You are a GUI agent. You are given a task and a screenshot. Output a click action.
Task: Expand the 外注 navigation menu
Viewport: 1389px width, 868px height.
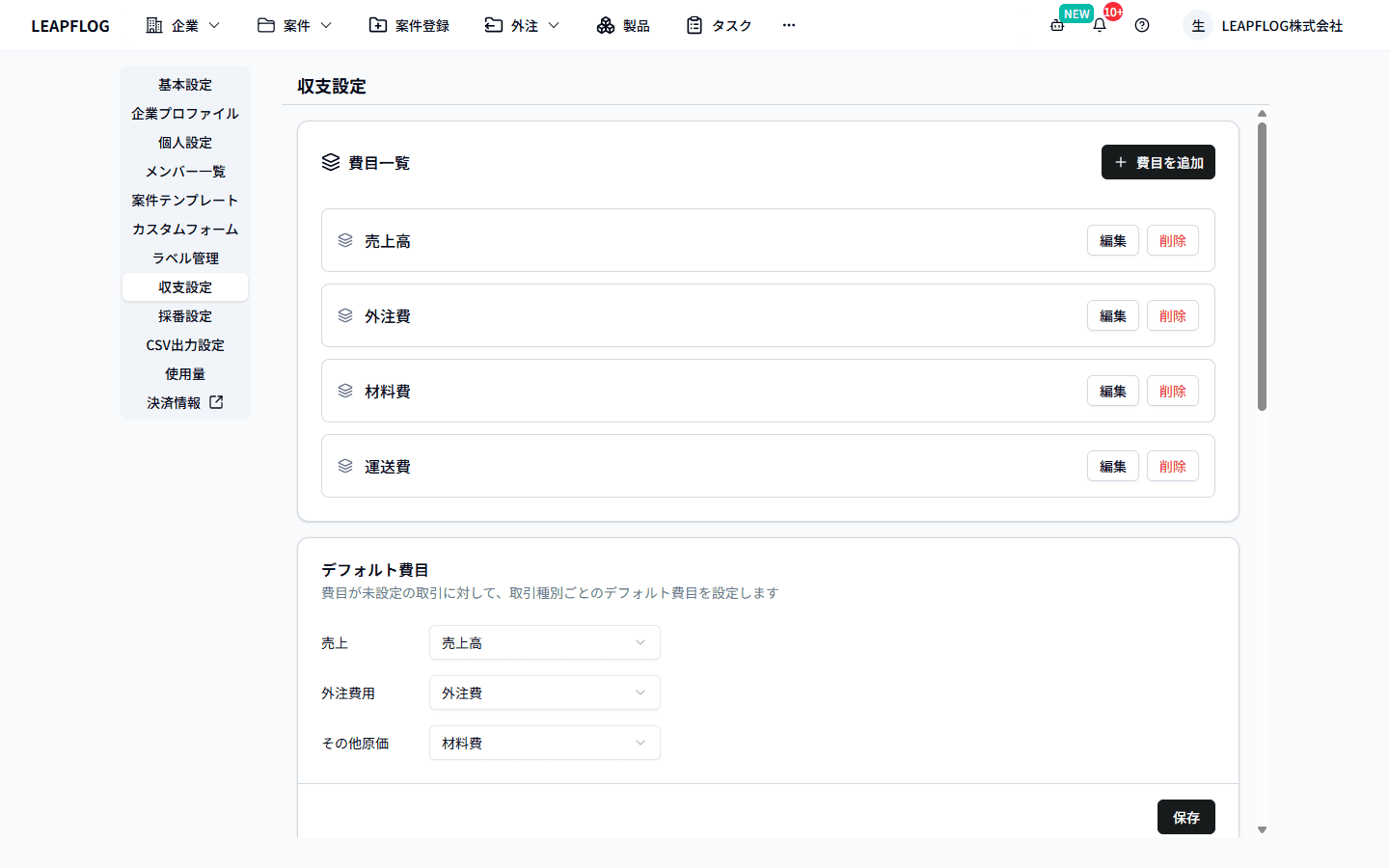pyautogui.click(x=522, y=26)
